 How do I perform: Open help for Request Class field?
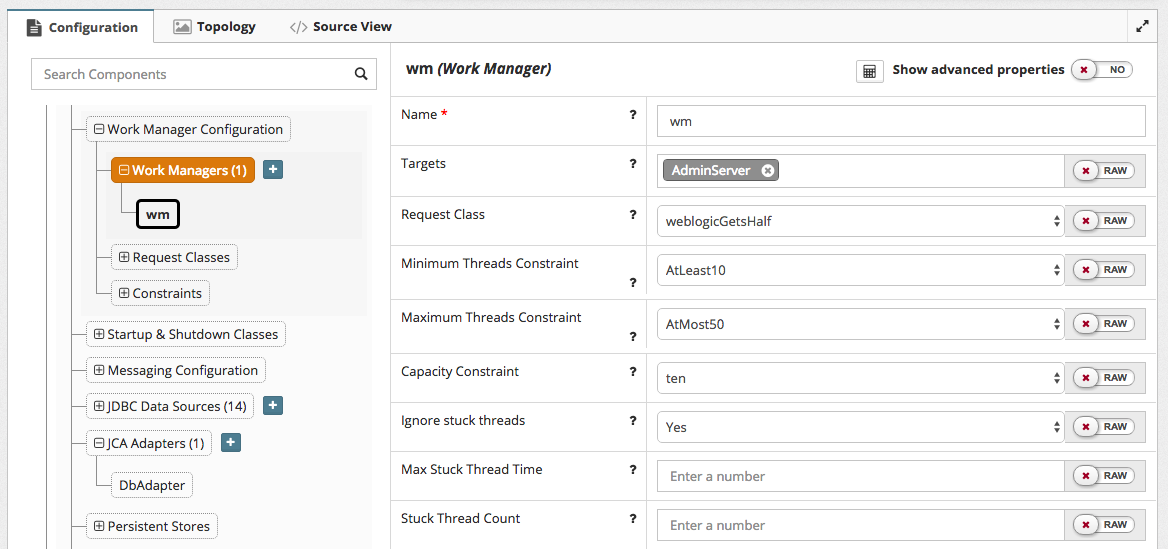coord(633,215)
